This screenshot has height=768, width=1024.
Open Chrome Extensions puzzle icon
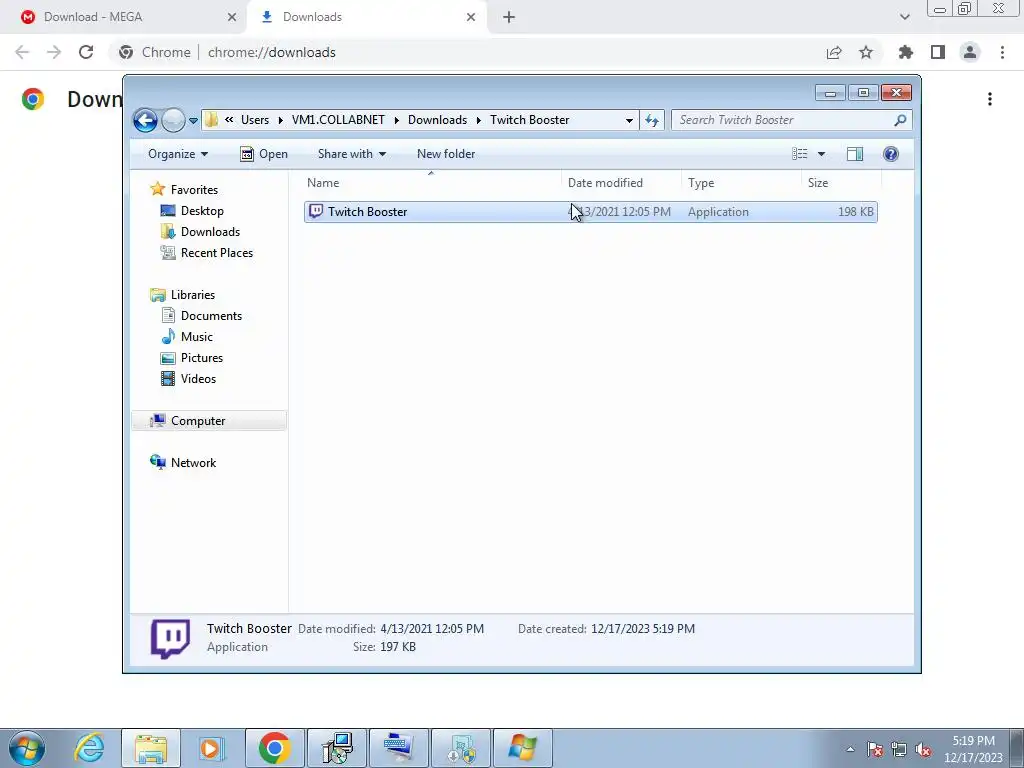tap(906, 52)
